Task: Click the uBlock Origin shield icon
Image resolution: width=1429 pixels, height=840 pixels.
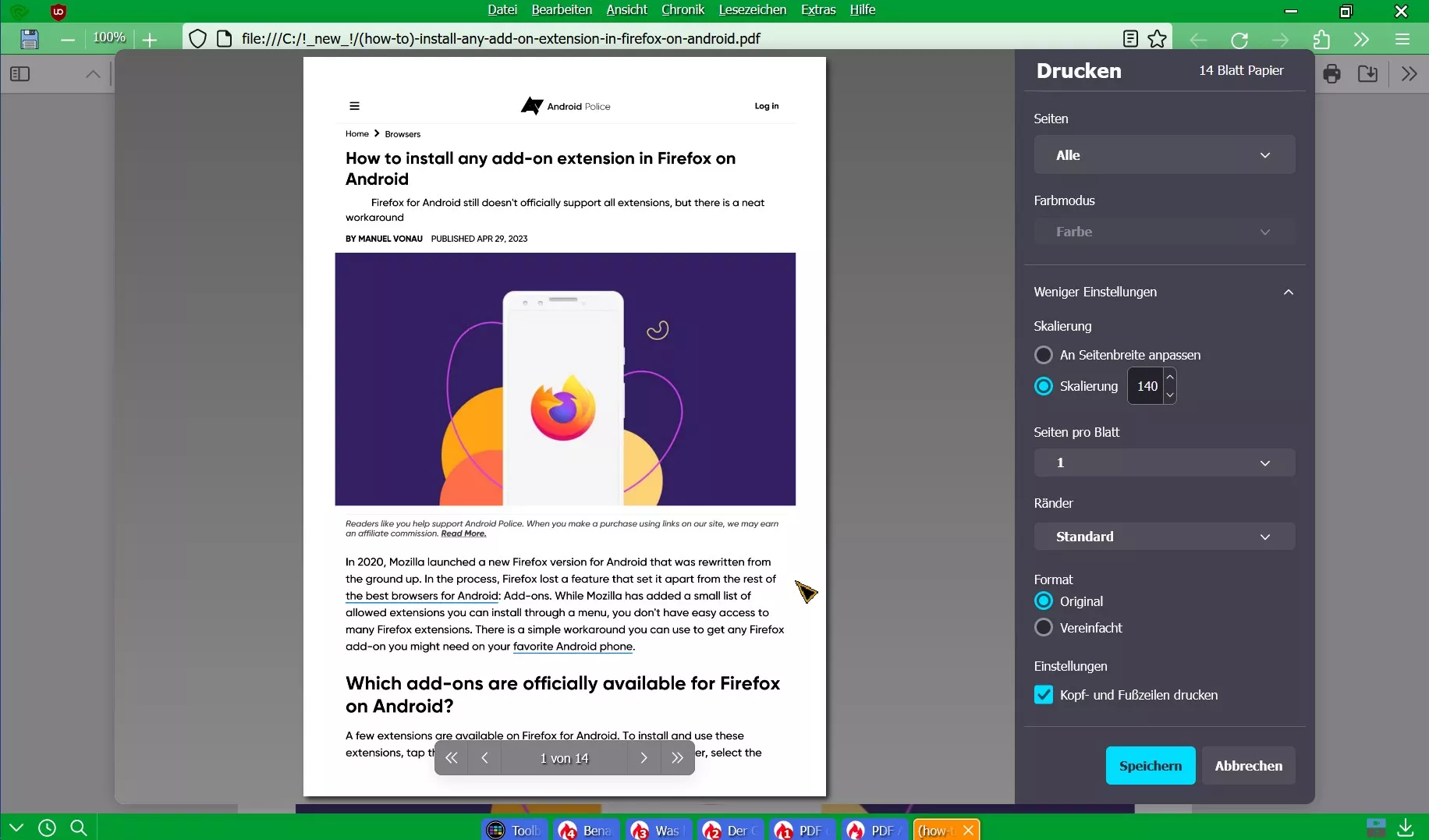Action: point(58,12)
